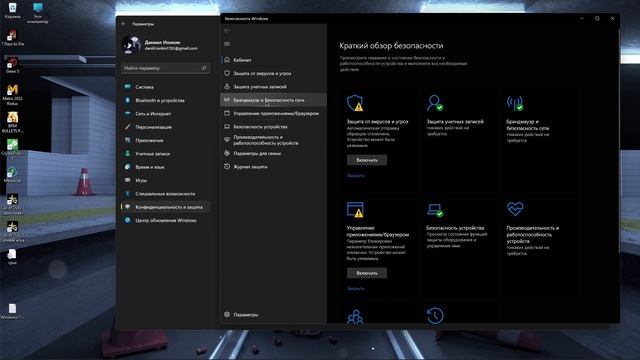This screenshot has width=640, height=360.
Task: Open Брандмауэр и безопасность сети sidebar item
Action: pos(273,100)
